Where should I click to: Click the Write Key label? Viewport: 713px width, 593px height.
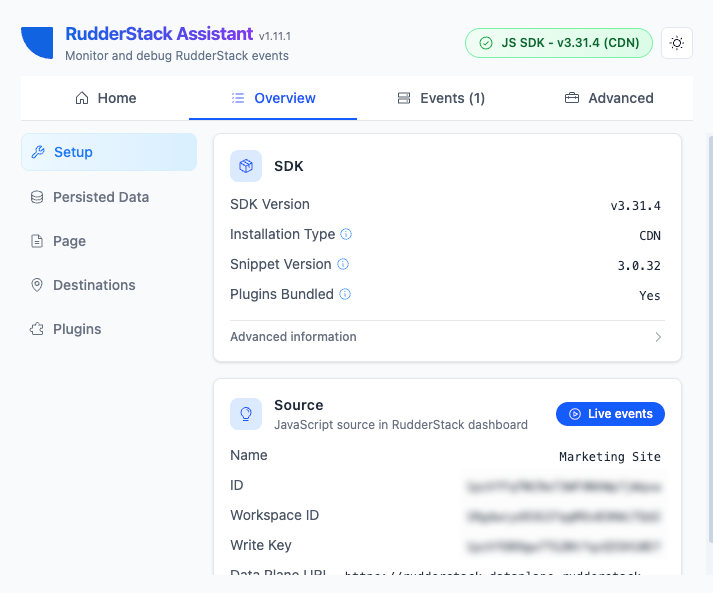pos(261,545)
